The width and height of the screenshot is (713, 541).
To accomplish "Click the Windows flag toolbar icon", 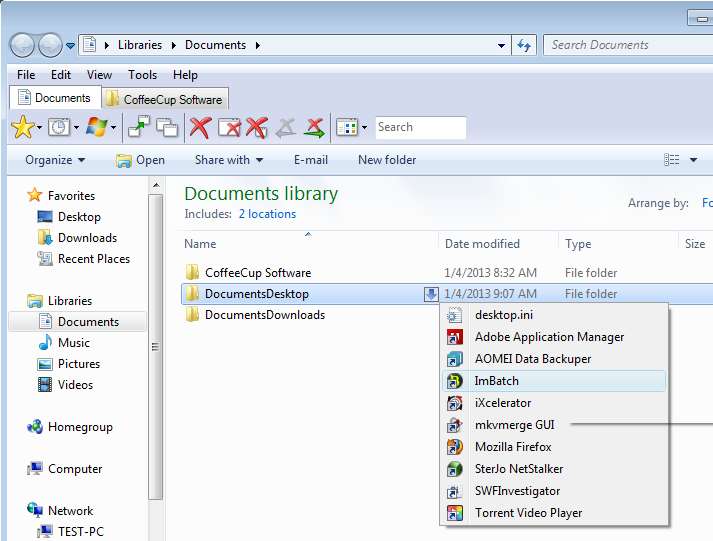I will click(96, 127).
